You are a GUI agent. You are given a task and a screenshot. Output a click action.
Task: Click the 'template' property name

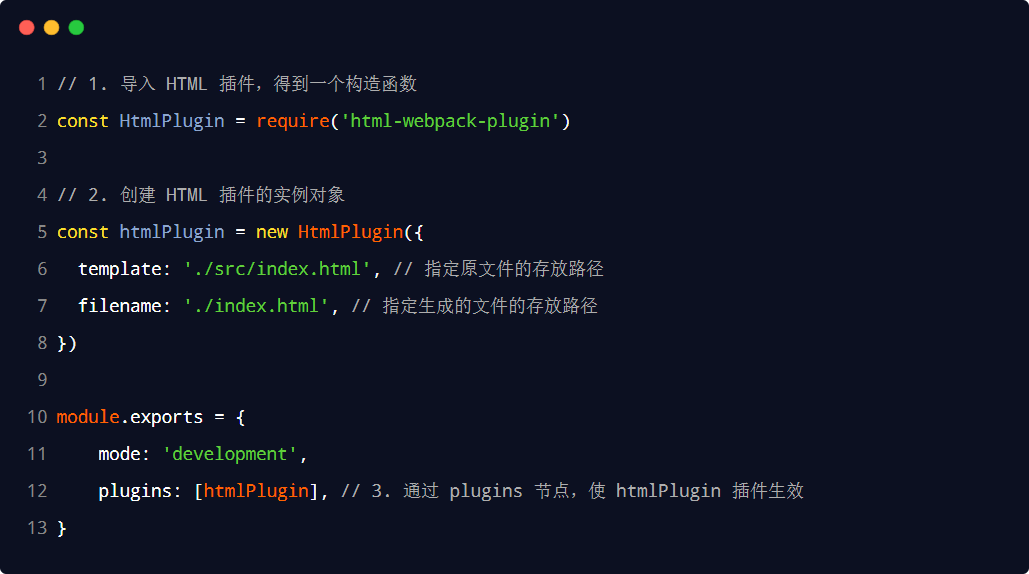[119, 269]
